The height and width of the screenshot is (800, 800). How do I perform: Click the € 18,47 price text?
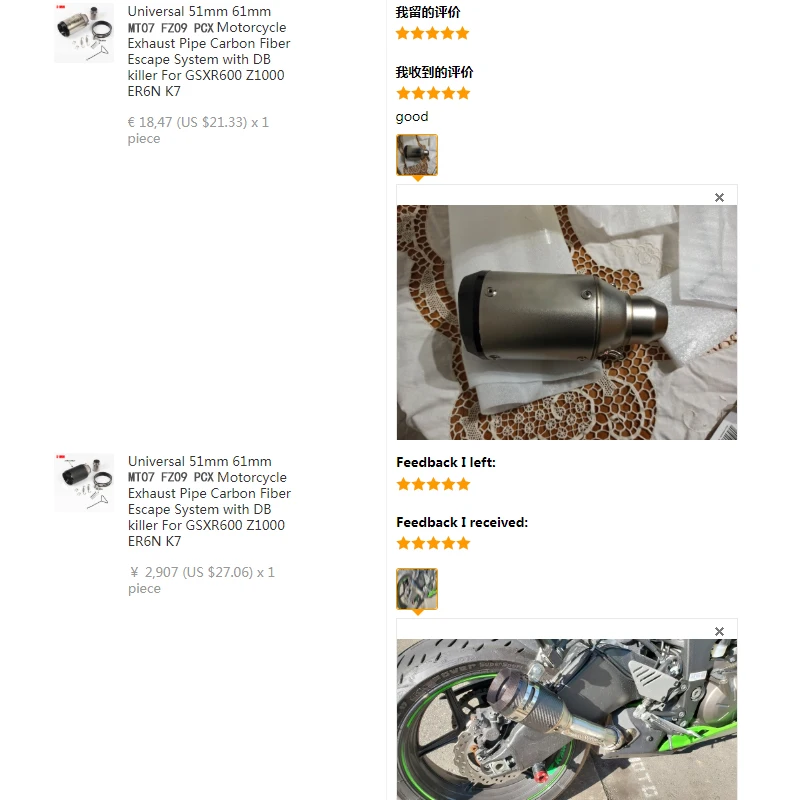198,130
